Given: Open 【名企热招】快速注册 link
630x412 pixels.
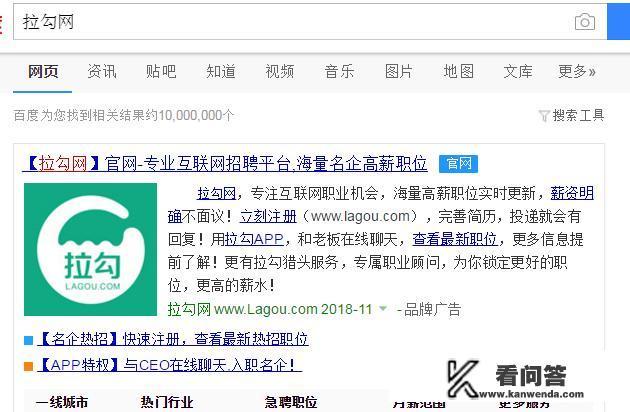Looking at the screenshot, I should click(173, 339).
